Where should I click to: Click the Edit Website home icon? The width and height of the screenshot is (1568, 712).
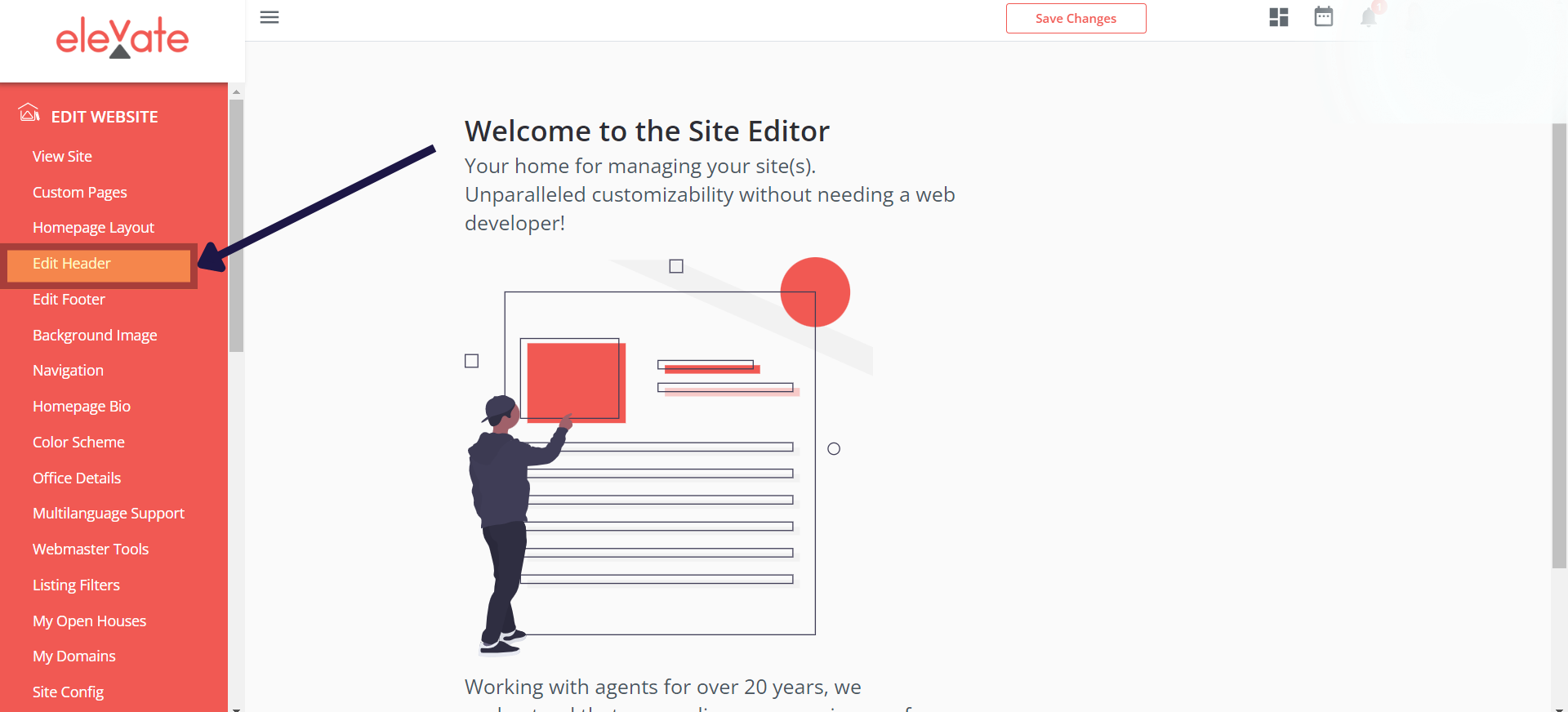[29, 113]
